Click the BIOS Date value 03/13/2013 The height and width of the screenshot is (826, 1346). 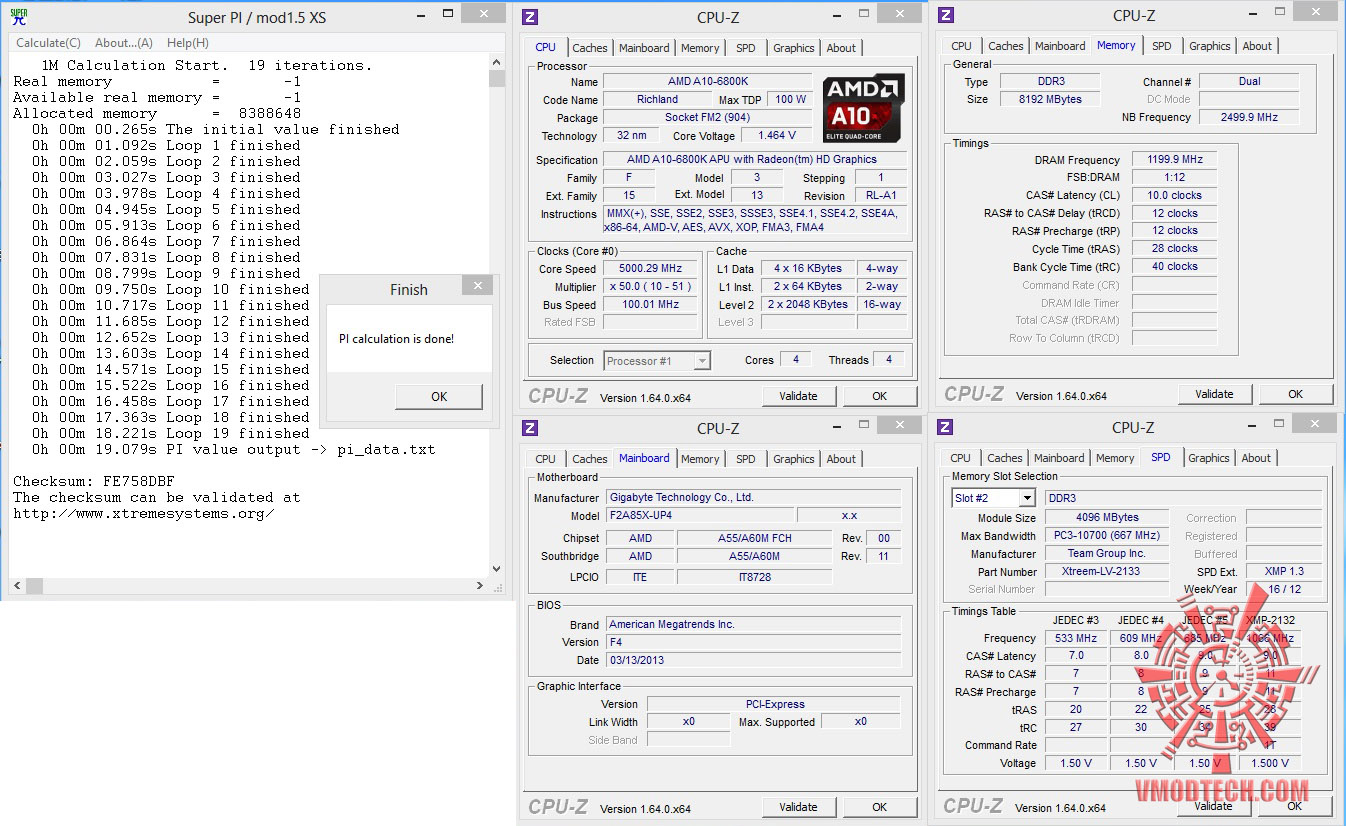755,660
